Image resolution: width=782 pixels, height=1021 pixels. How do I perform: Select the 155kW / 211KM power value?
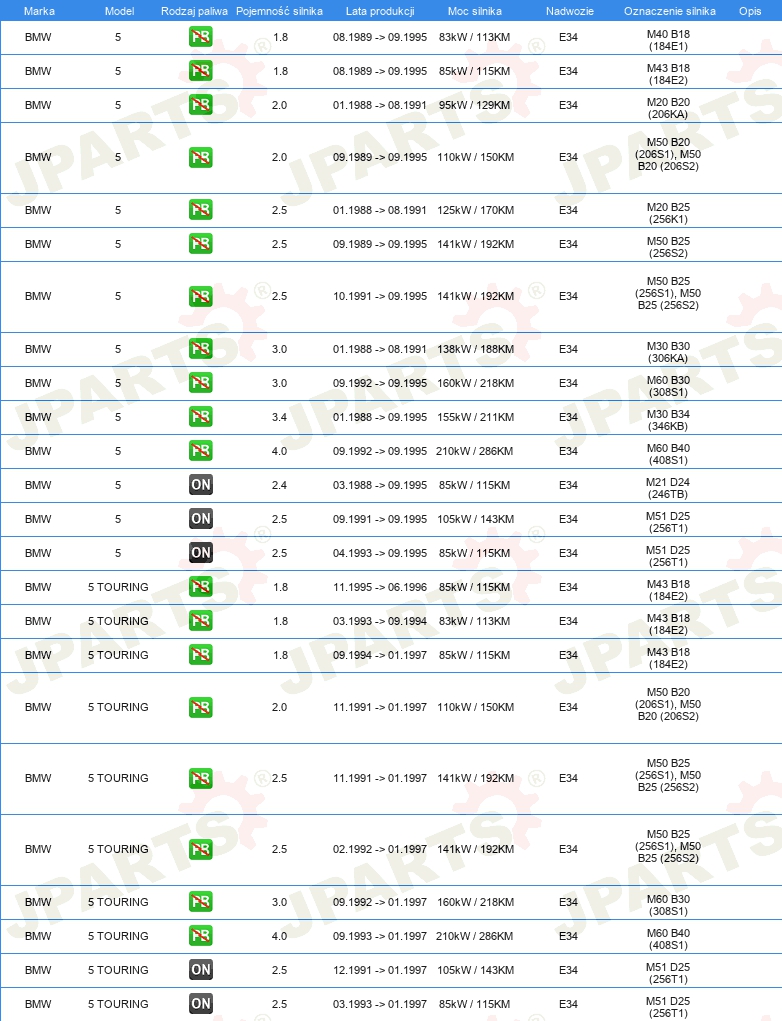click(475, 417)
